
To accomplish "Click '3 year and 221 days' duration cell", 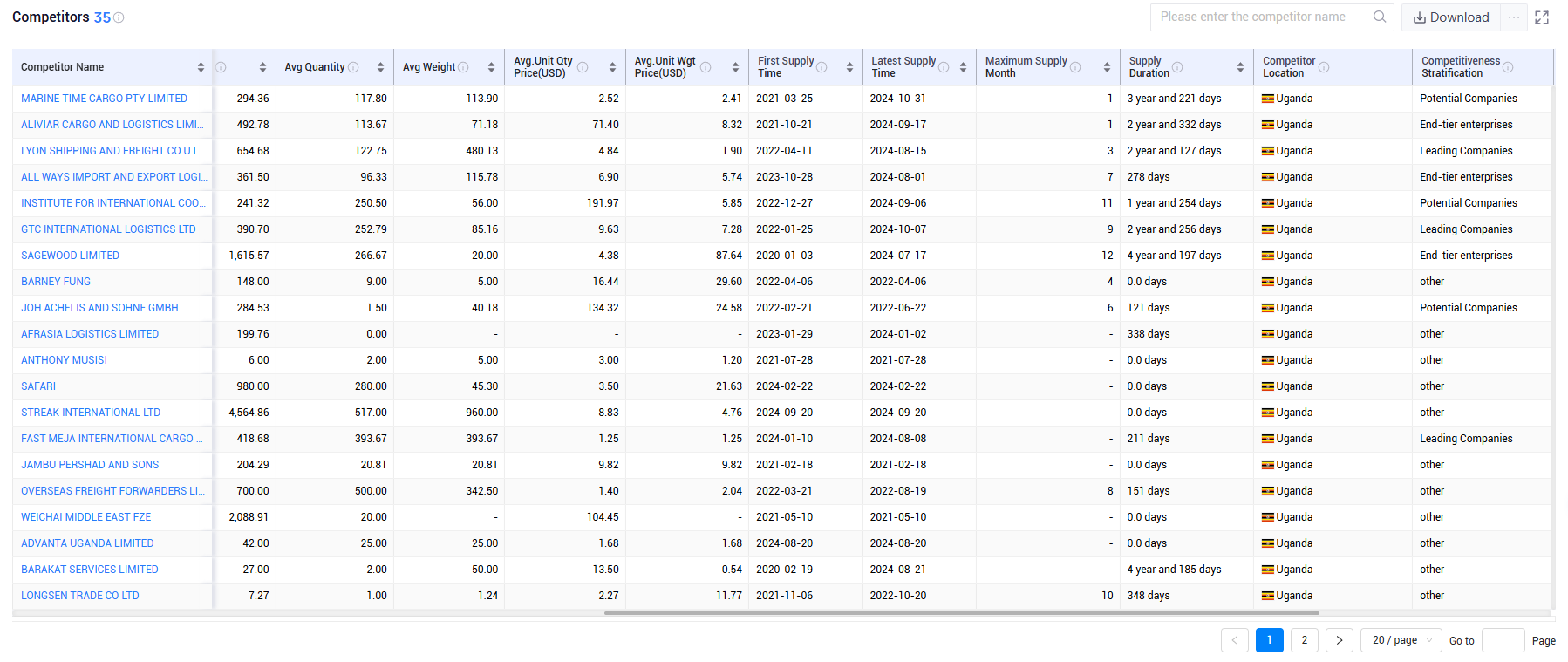I will coord(1174,99).
